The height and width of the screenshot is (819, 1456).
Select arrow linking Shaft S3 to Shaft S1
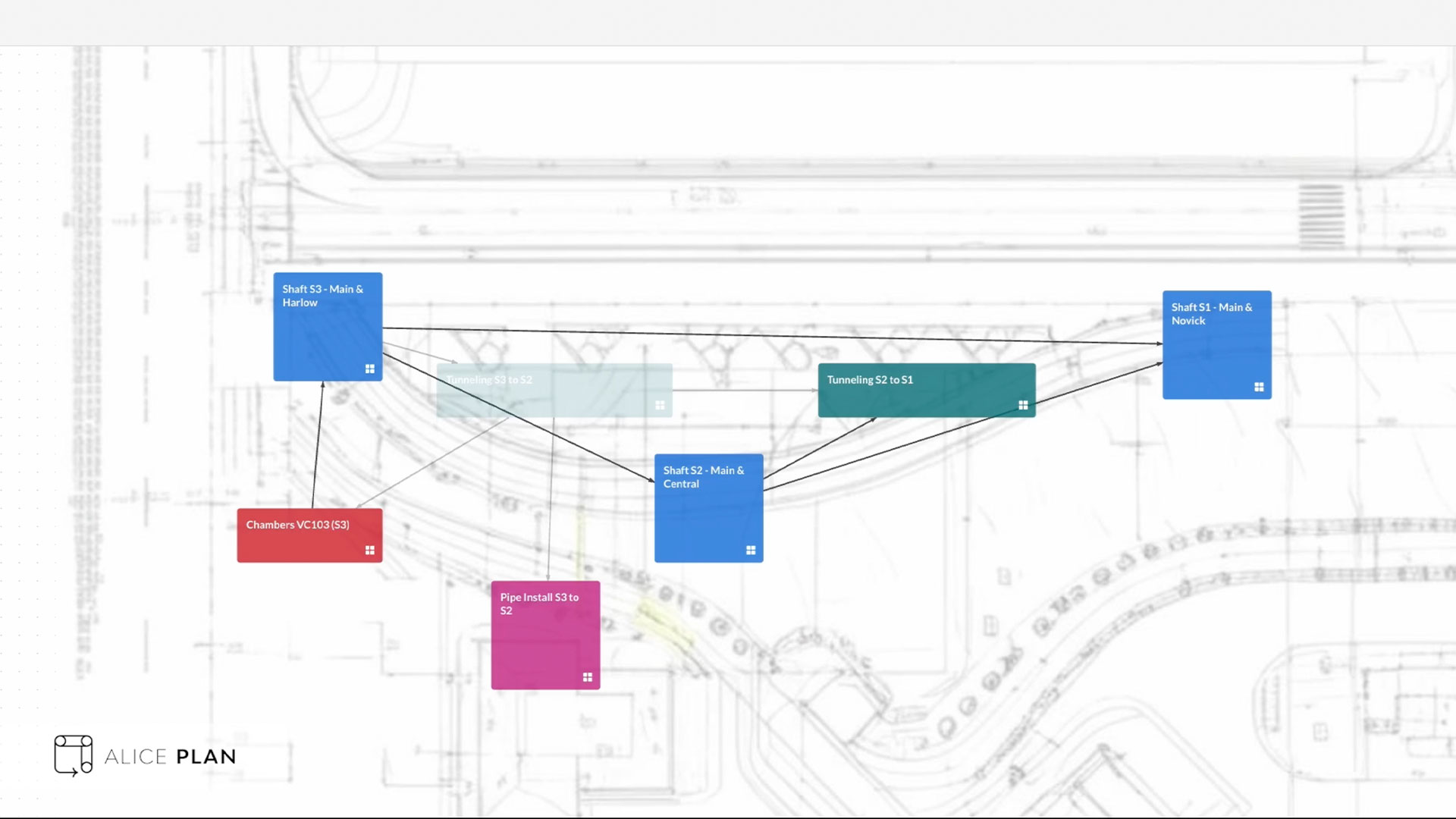758,335
